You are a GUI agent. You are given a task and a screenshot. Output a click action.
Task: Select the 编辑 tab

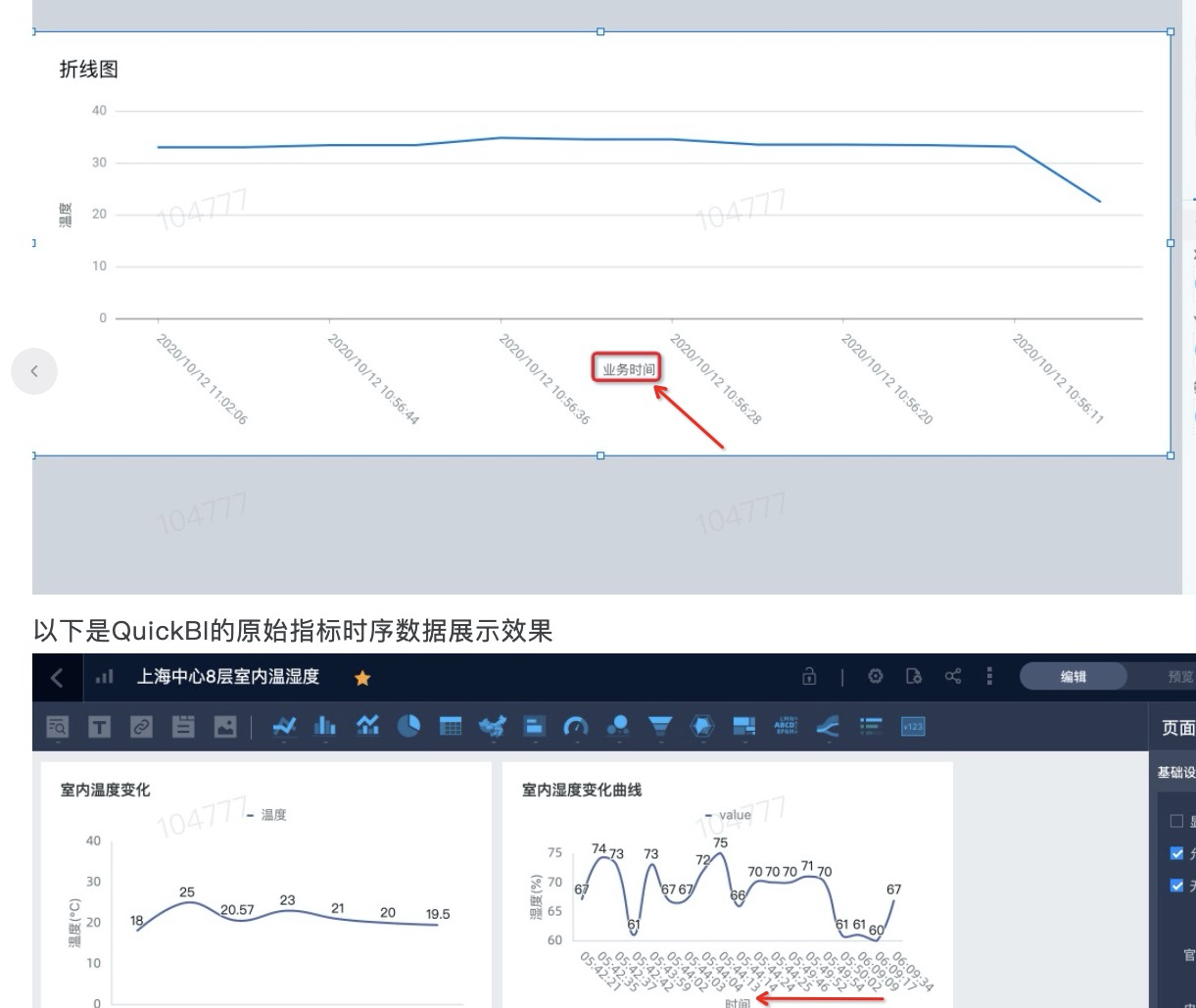coord(1075,676)
